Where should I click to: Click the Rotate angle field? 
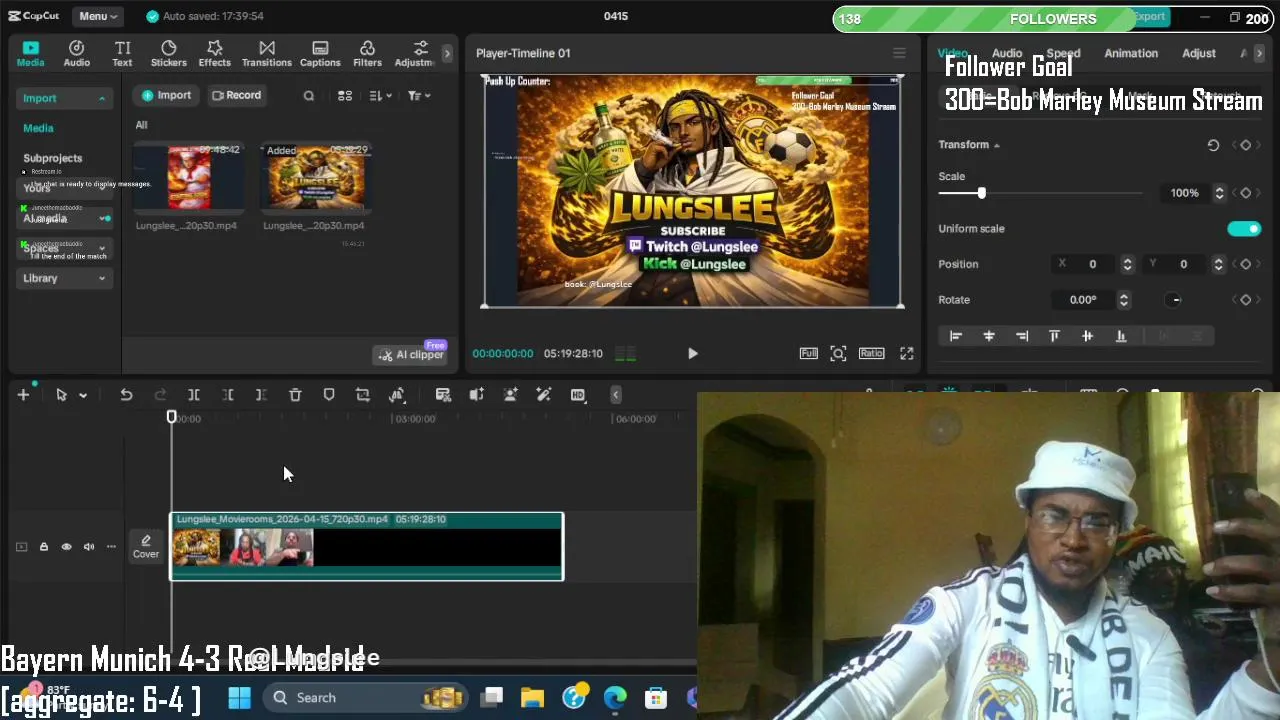pyautogui.click(x=1085, y=300)
